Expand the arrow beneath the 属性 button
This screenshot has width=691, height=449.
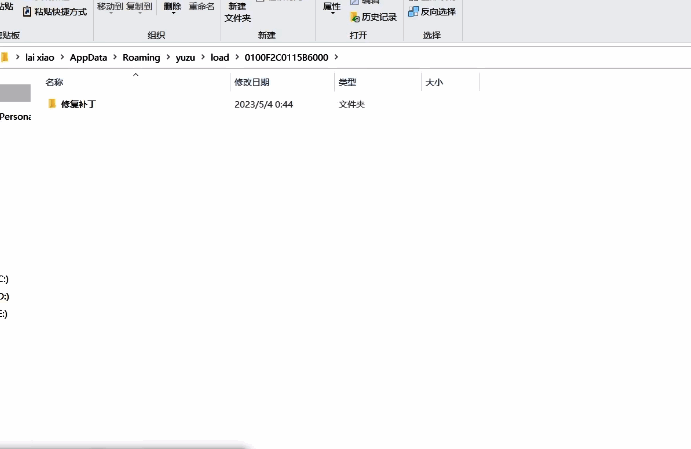(x=333, y=13)
